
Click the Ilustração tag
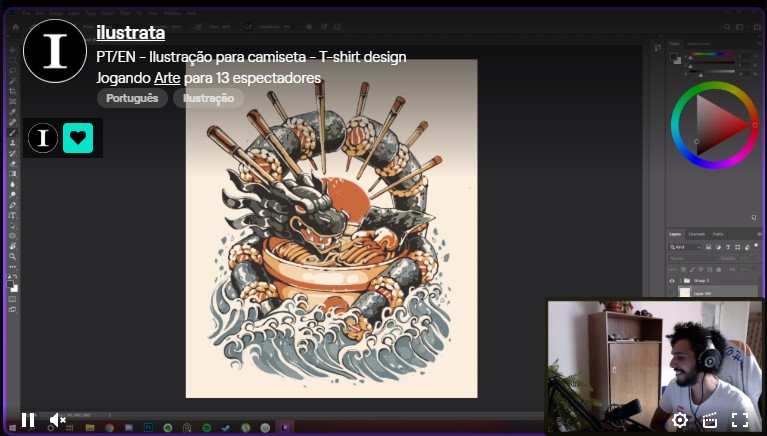tap(208, 98)
